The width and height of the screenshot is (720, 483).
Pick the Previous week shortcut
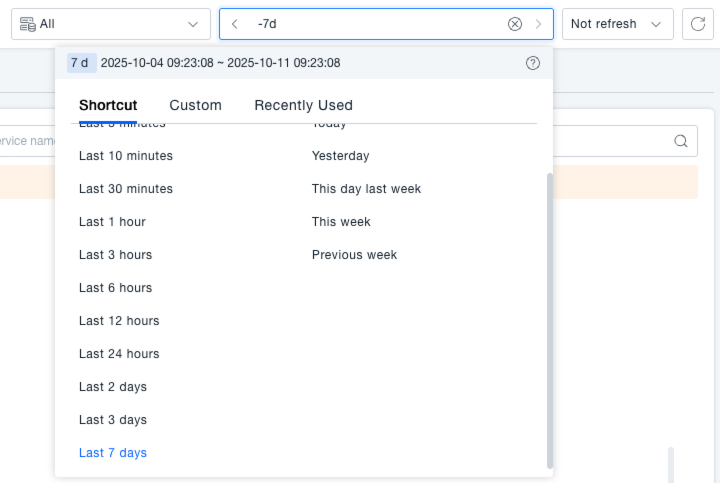[354, 255]
